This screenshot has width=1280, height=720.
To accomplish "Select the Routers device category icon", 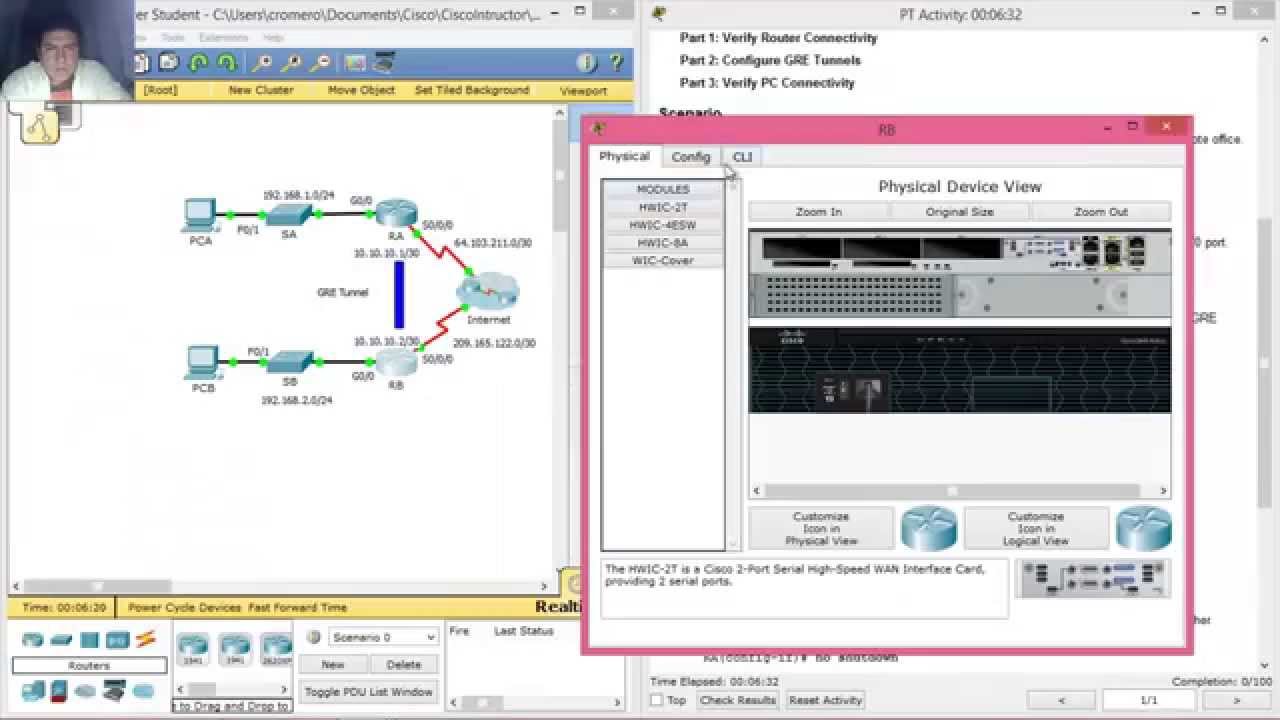I will click(33, 639).
